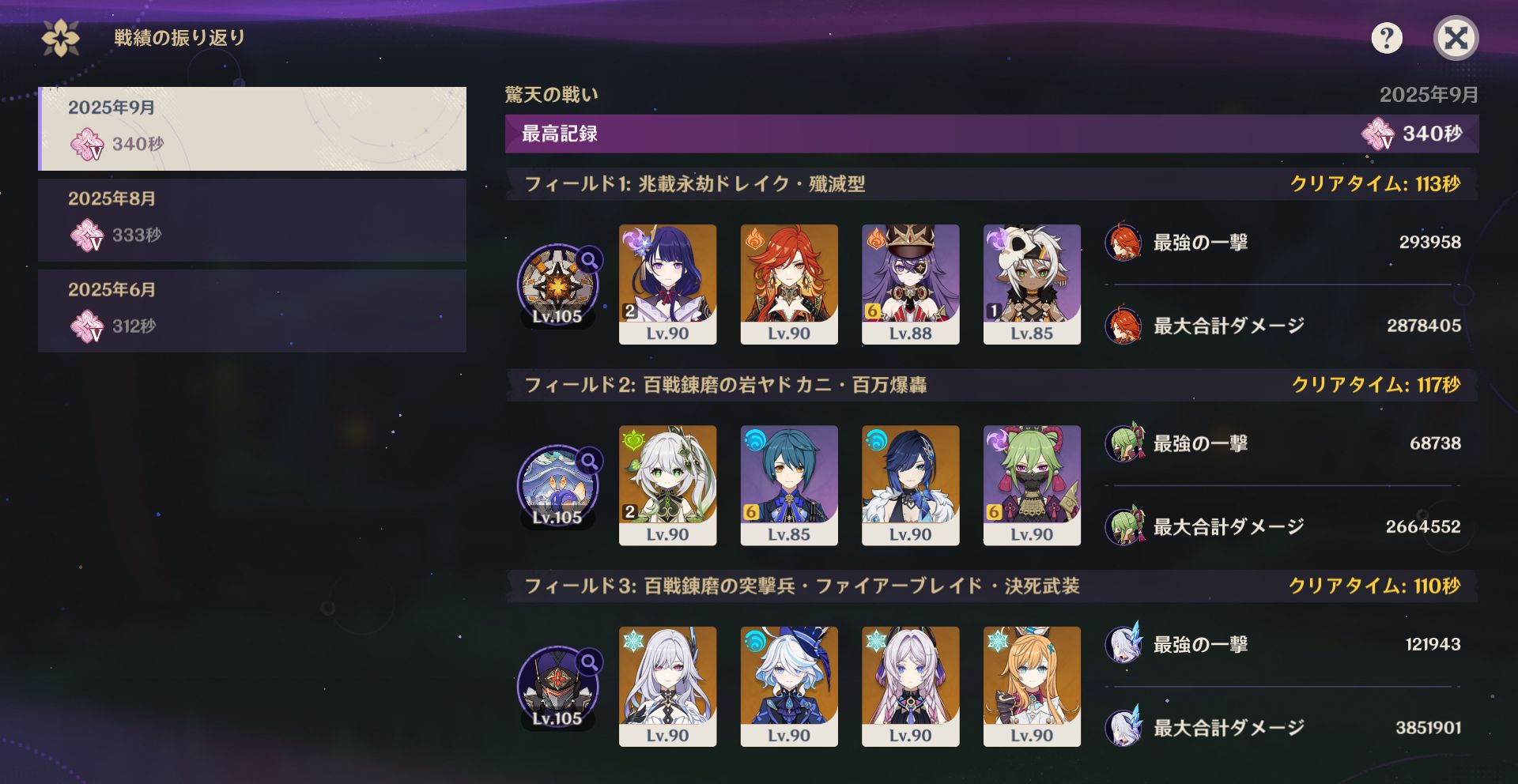The width and height of the screenshot is (1518, 784).
Task: Select red-haired Pyro character Lv.90 portrait
Action: pyautogui.click(x=789, y=285)
